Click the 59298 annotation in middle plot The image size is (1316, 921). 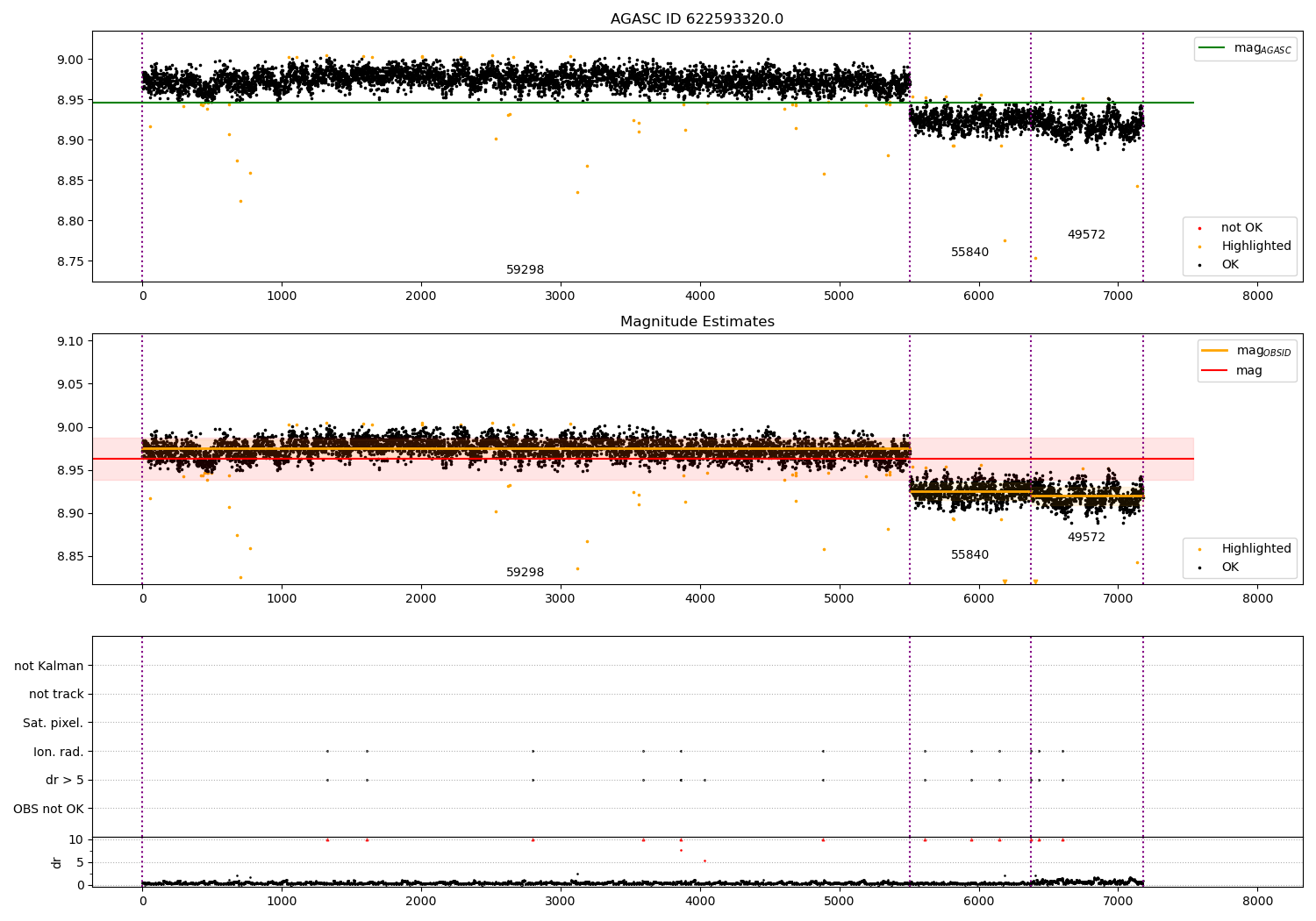point(525,573)
